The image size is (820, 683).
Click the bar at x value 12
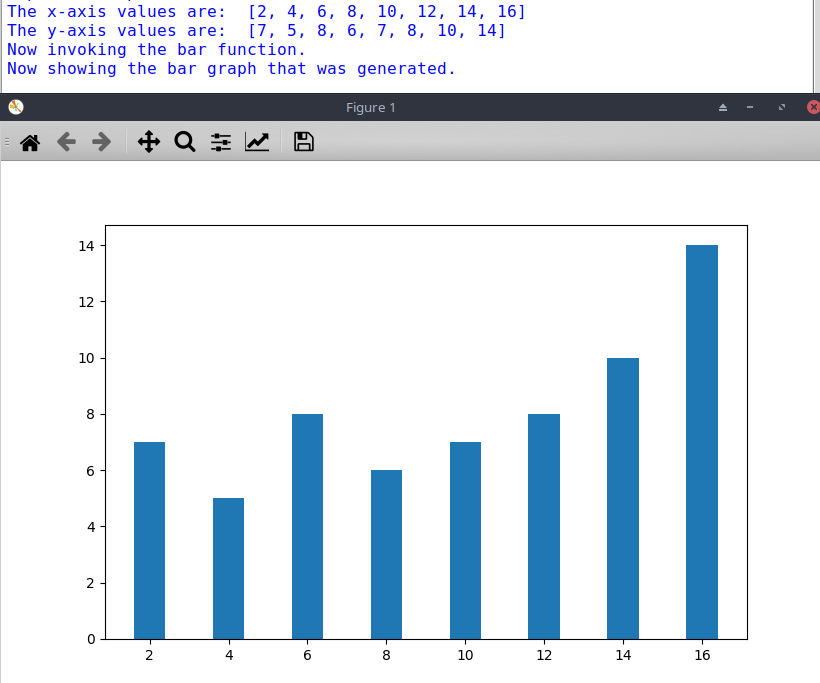544,527
